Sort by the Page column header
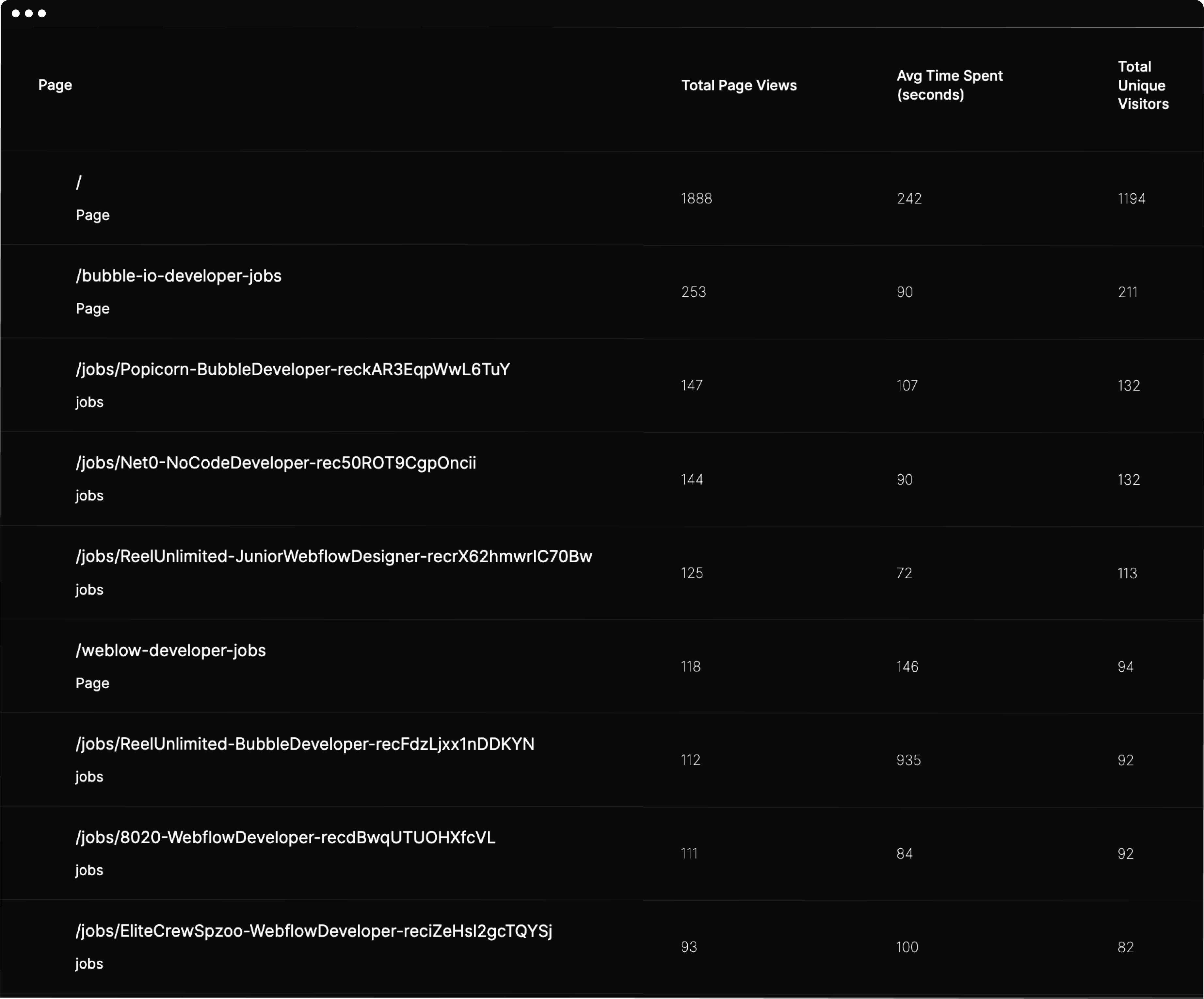This screenshot has width=1204, height=999. coord(55,85)
